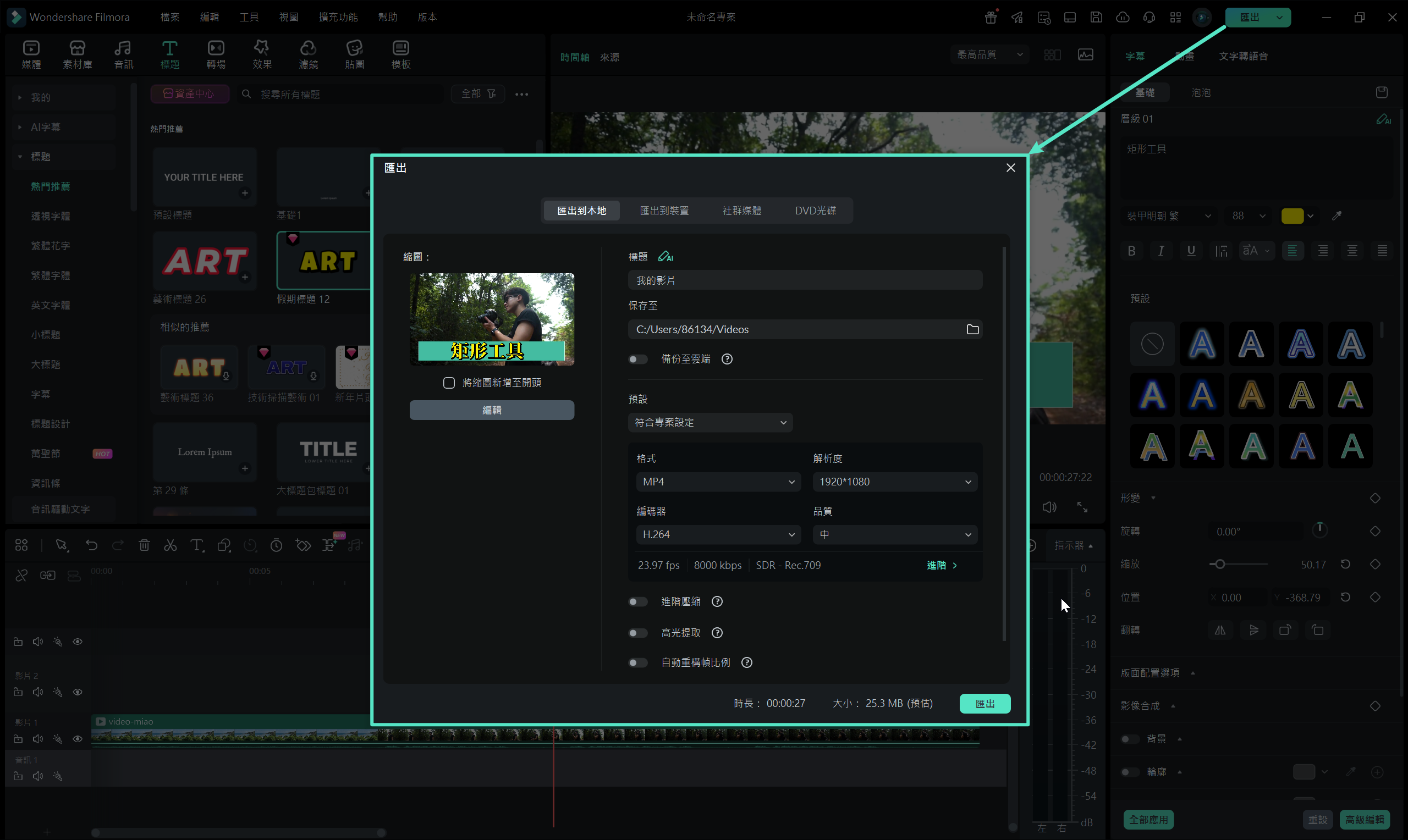
Task: Open the 格式 MP4 dropdown
Action: [718, 482]
